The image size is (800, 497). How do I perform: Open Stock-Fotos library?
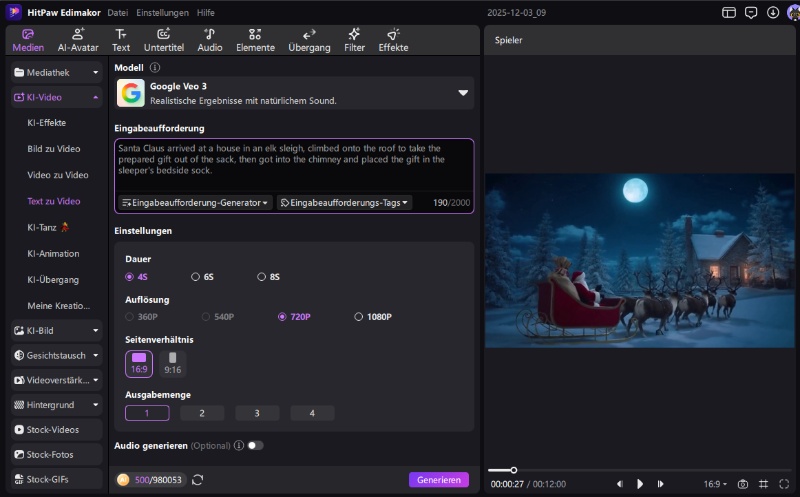coord(56,454)
